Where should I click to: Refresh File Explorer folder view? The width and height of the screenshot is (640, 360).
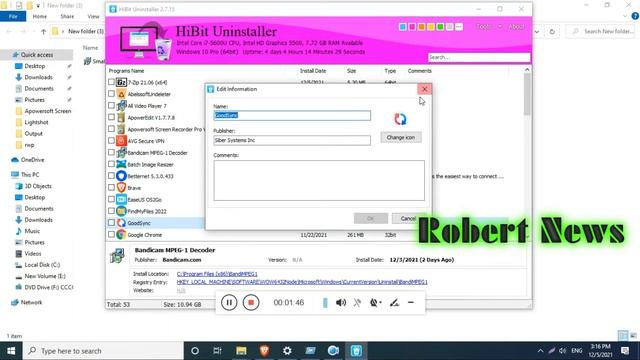[x=552, y=31]
